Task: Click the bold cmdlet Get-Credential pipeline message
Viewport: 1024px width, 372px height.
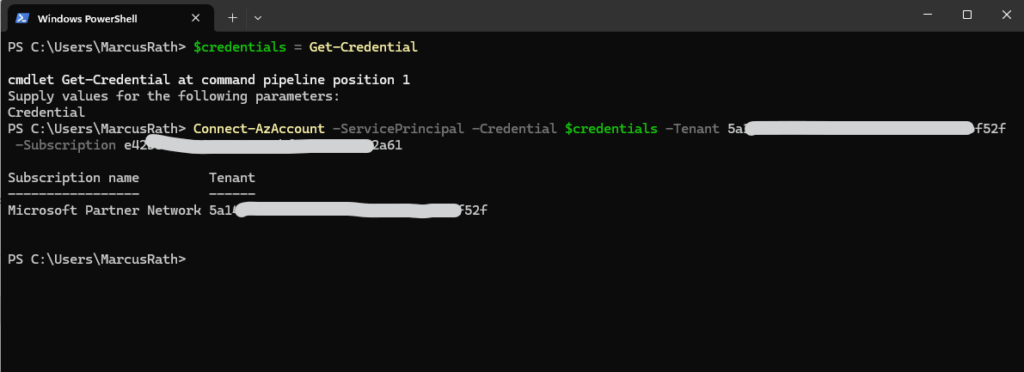Action: tap(209, 80)
